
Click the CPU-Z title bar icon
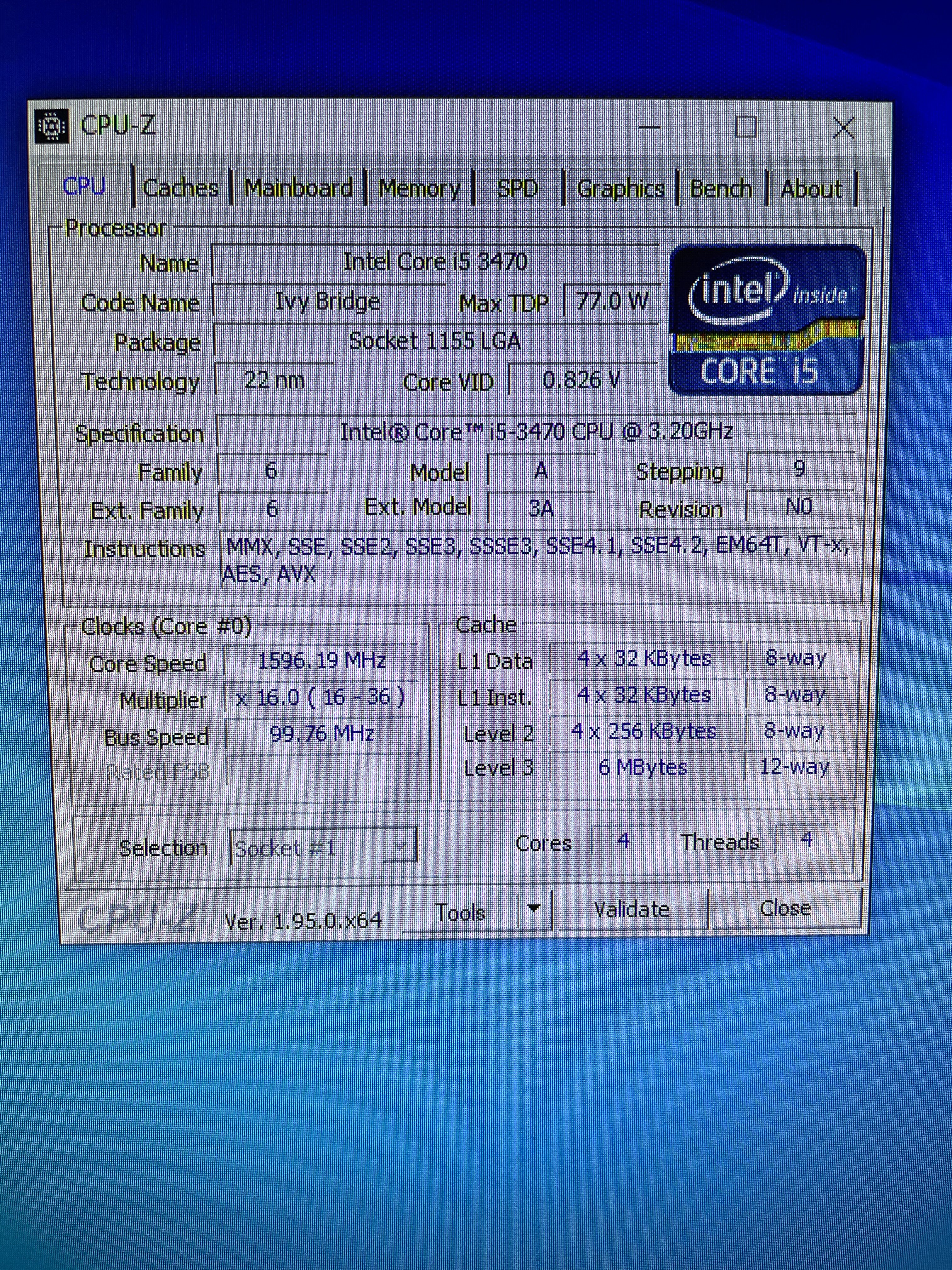pyautogui.click(x=52, y=125)
